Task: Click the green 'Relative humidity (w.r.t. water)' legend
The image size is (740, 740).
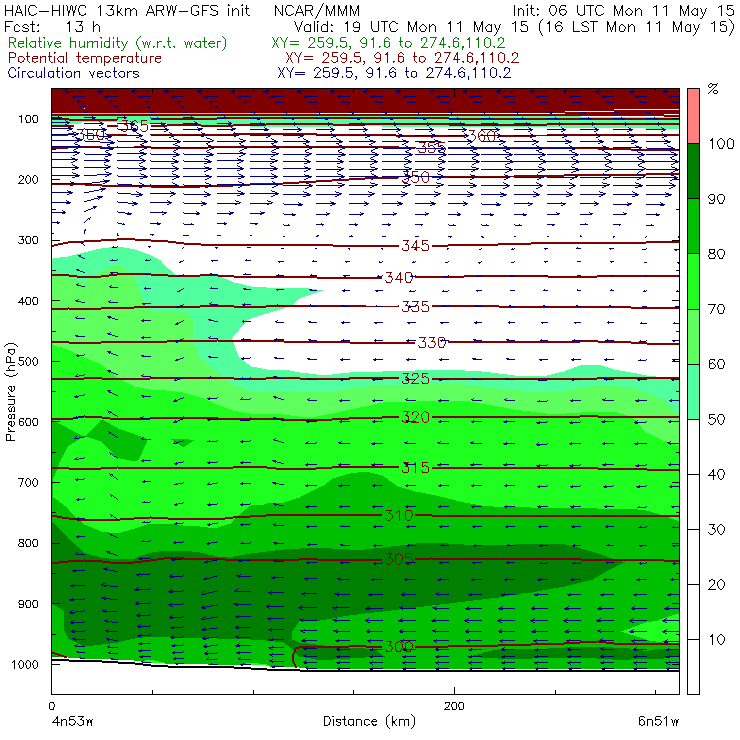Action: 118,43
